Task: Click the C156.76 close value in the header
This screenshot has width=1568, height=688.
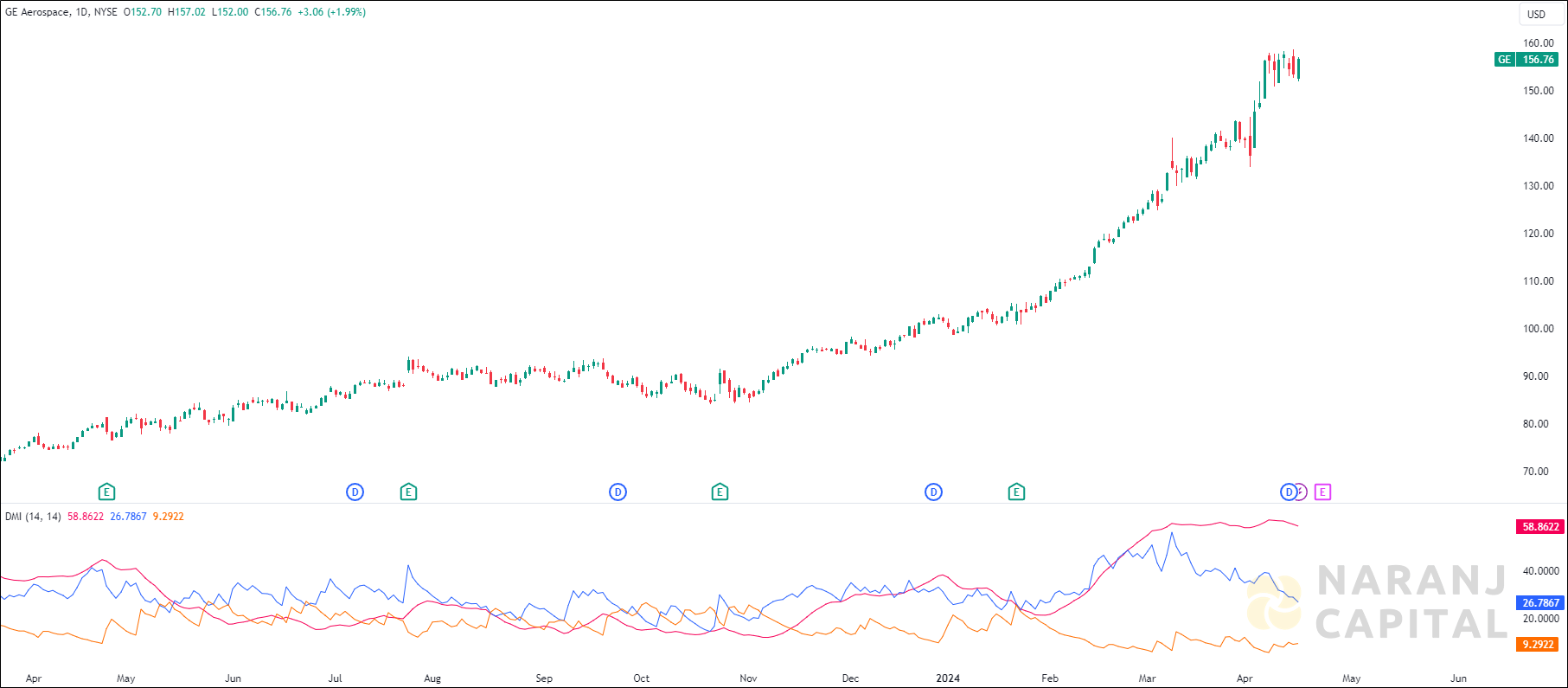Action: coord(272,12)
